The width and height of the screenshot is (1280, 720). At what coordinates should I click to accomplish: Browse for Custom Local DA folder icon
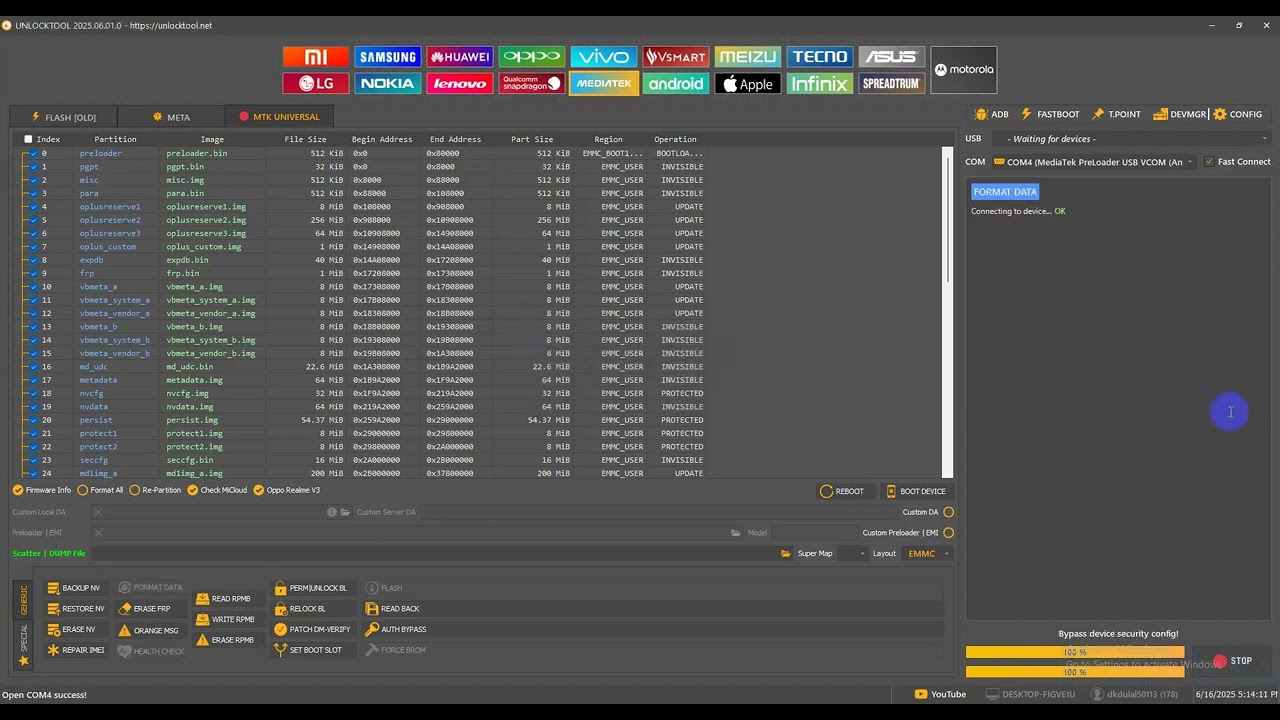click(345, 512)
